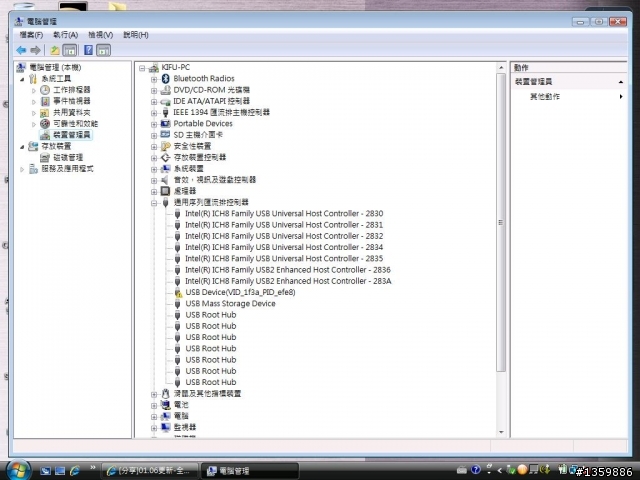Image resolution: width=640 pixels, height=480 pixels.
Task: Click the Portable Devices icon
Action: click(165, 124)
